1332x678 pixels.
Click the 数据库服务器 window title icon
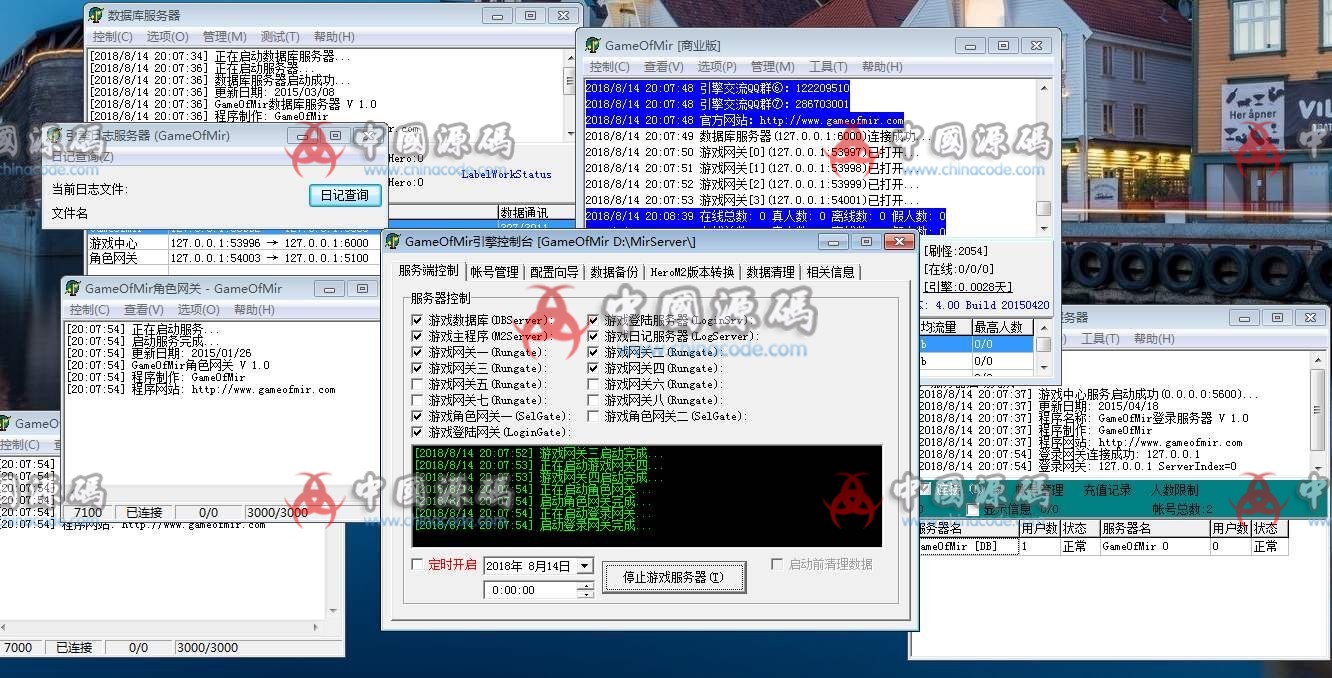click(96, 15)
